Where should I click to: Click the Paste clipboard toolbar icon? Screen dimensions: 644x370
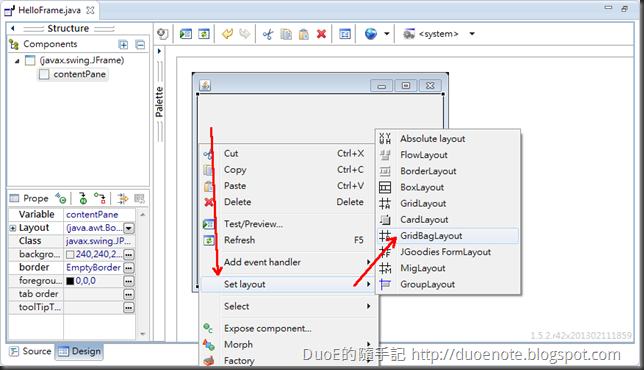304,34
